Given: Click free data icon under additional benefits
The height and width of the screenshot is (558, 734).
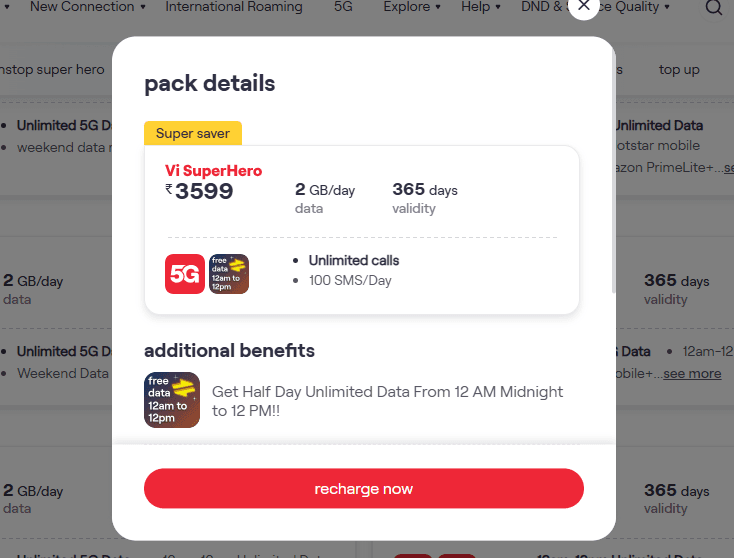Looking at the screenshot, I should [x=172, y=400].
